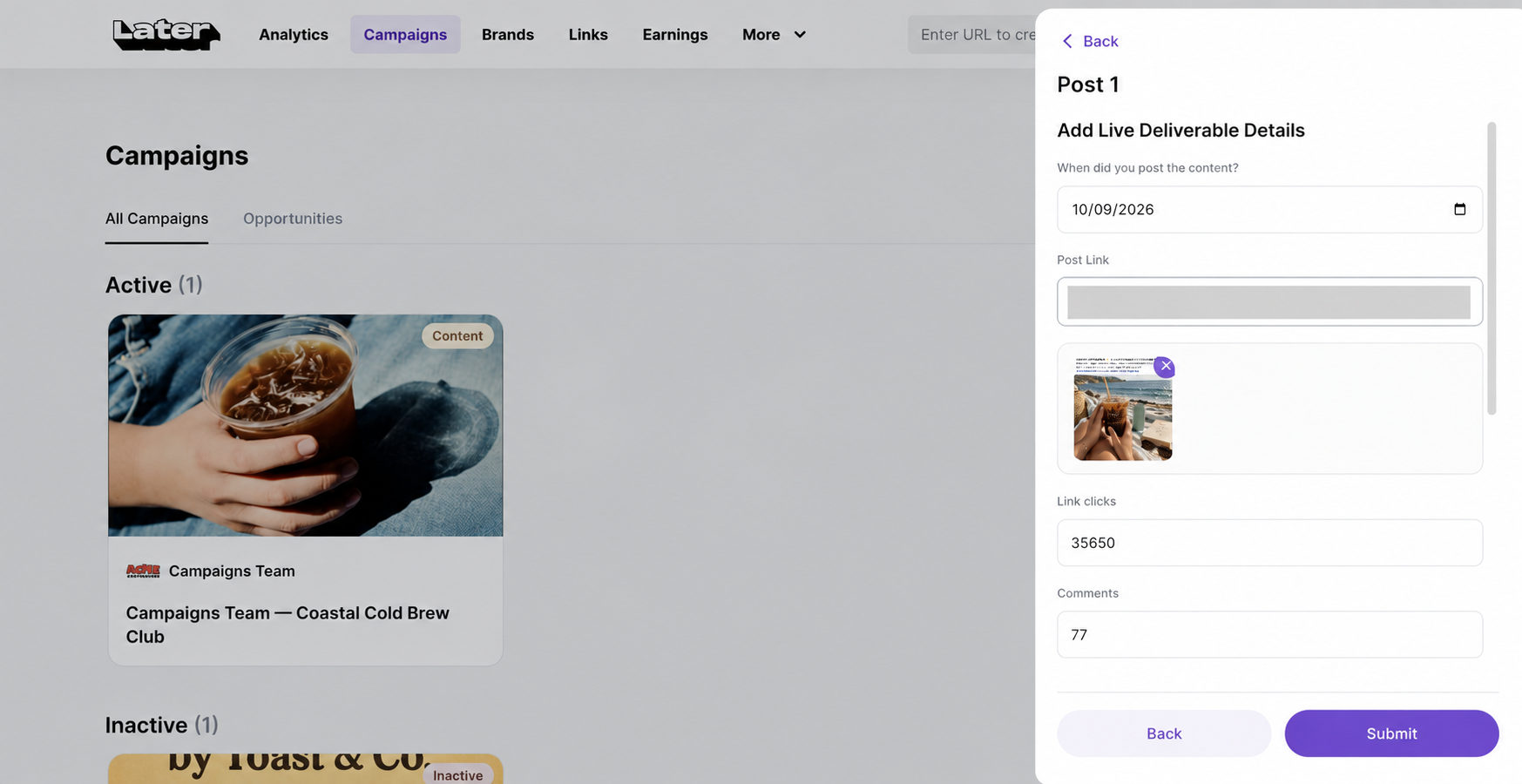Focus the Post Link input field
The height and width of the screenshot is (784, 1522).
pos(1269,301)
